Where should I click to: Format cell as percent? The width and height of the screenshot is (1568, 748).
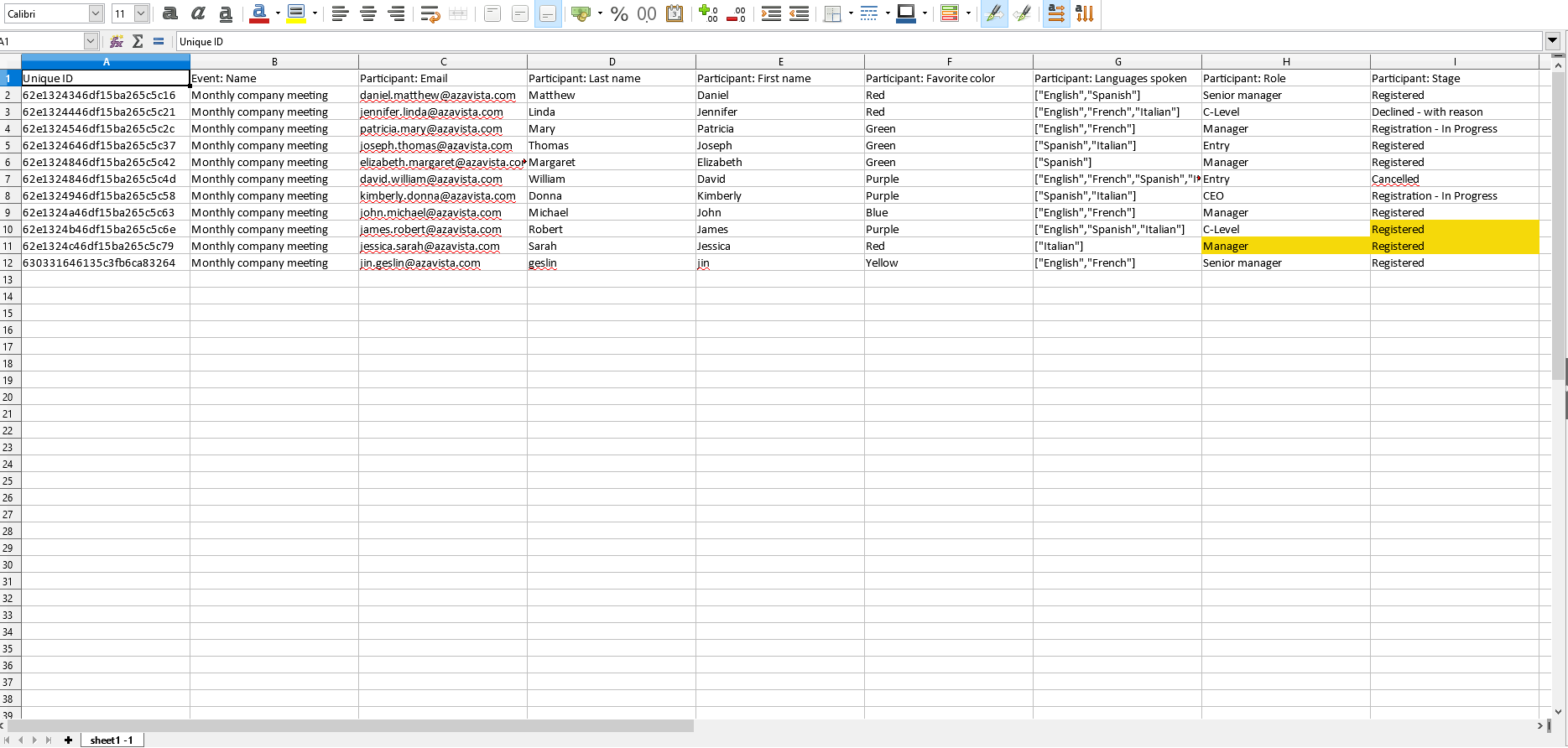click(x=619, y=13)
